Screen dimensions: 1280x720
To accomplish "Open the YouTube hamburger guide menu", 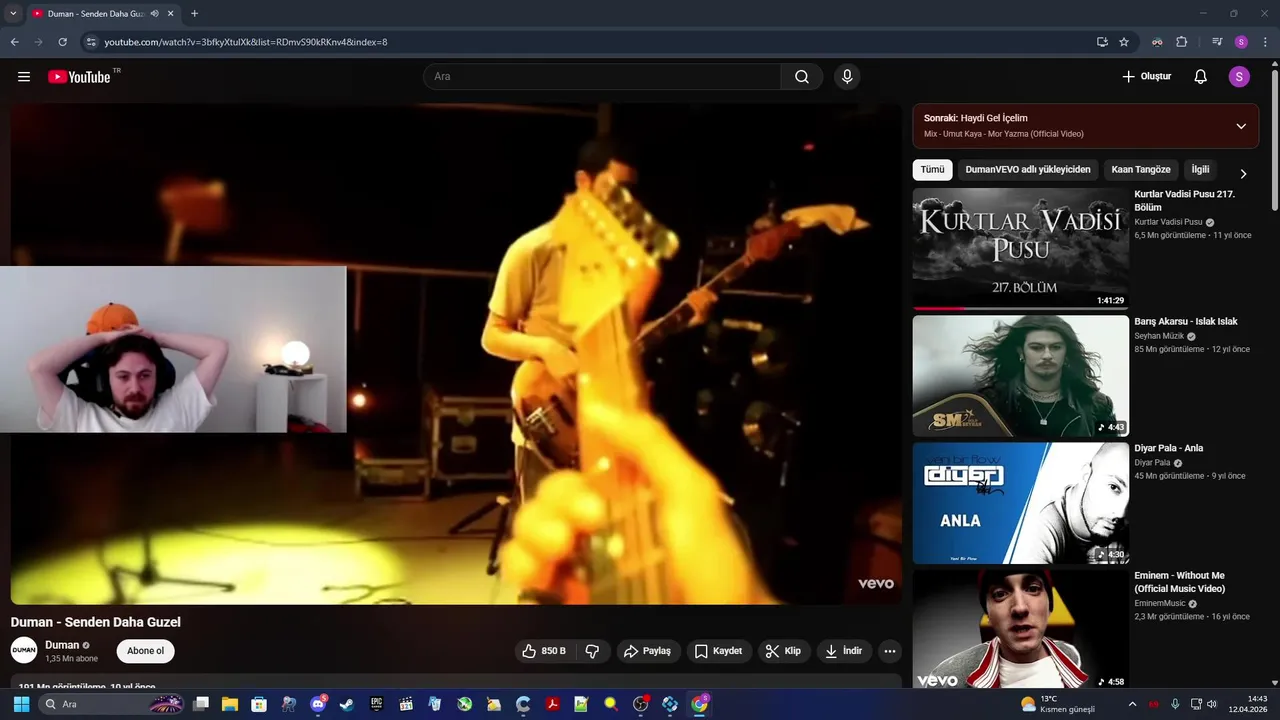I will [x=24, y=77].
